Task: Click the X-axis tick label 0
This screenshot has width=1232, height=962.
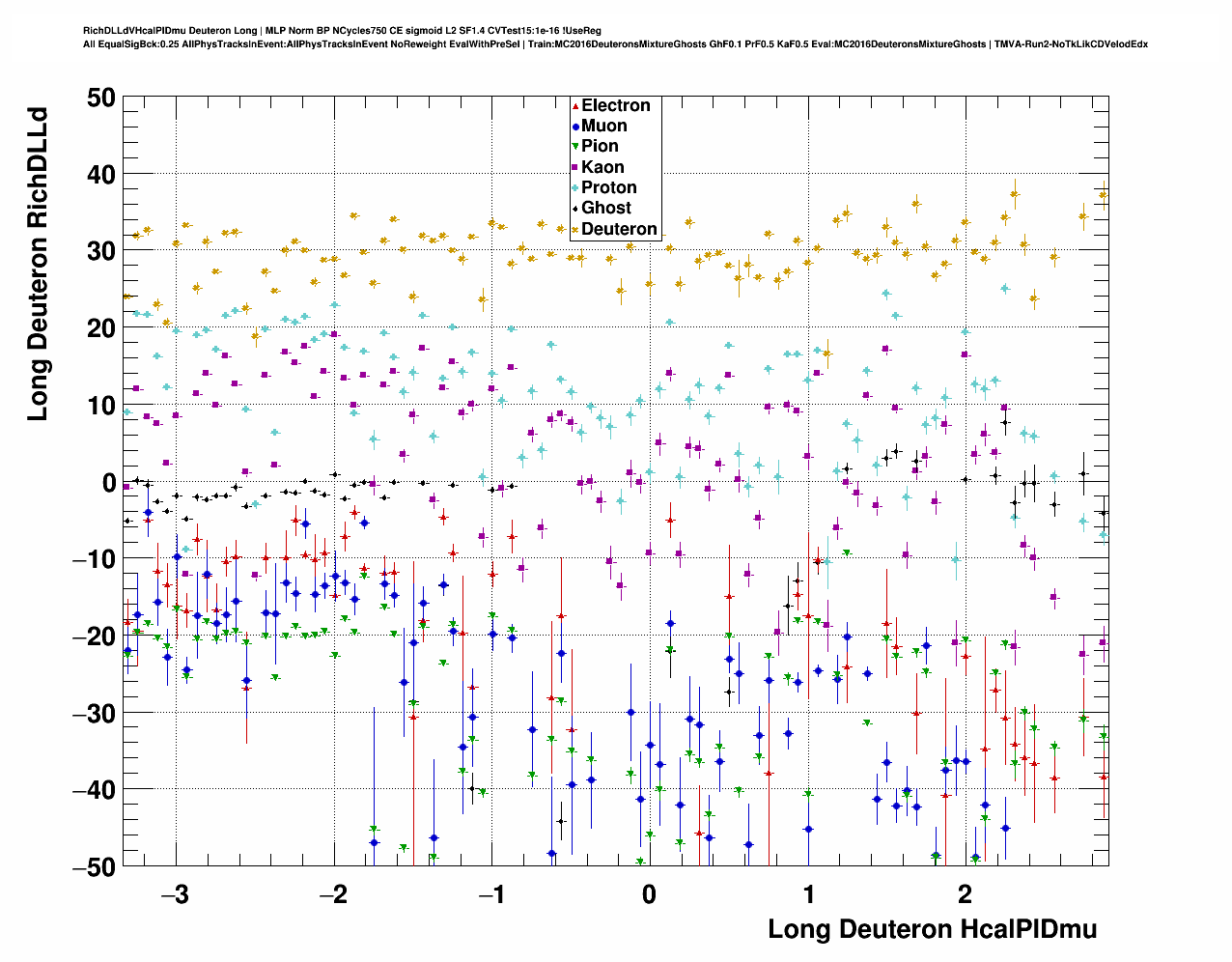Action: coord(649,893)
